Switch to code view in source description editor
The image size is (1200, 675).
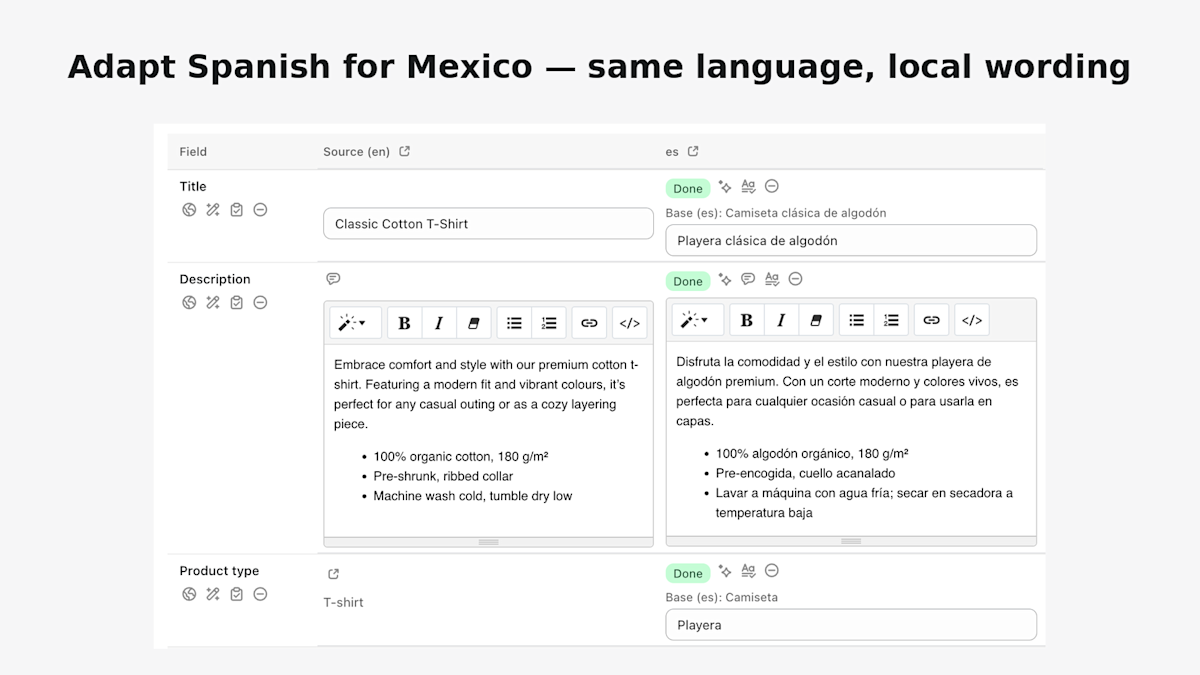click(x=630, y=323)
